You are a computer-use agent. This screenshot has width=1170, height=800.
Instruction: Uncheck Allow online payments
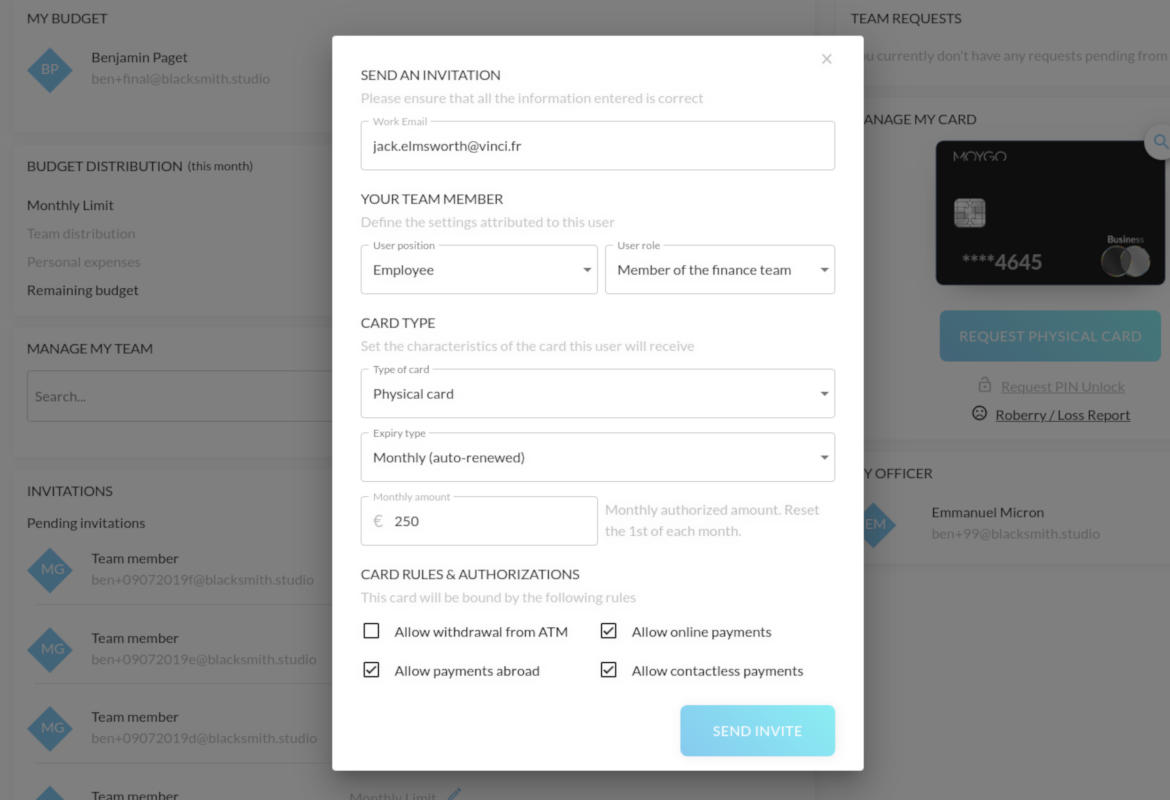tap(608, 631)
